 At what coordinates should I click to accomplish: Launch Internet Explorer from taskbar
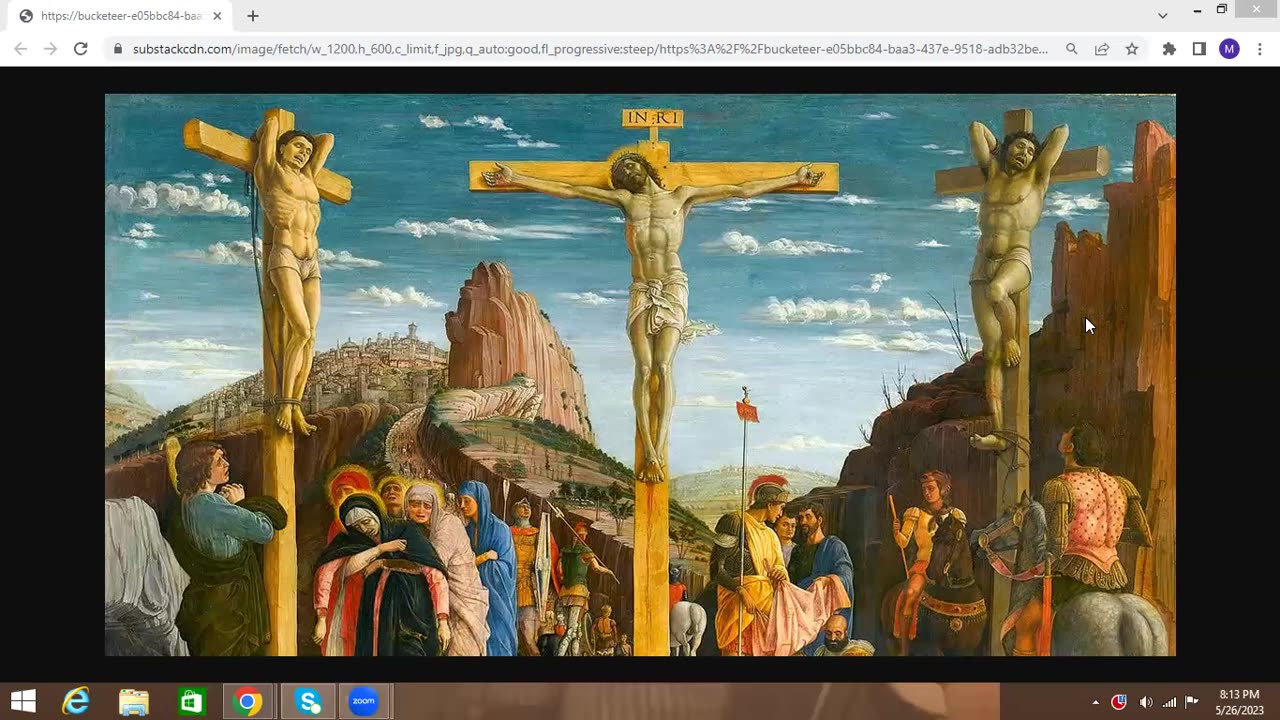[76, 701]
